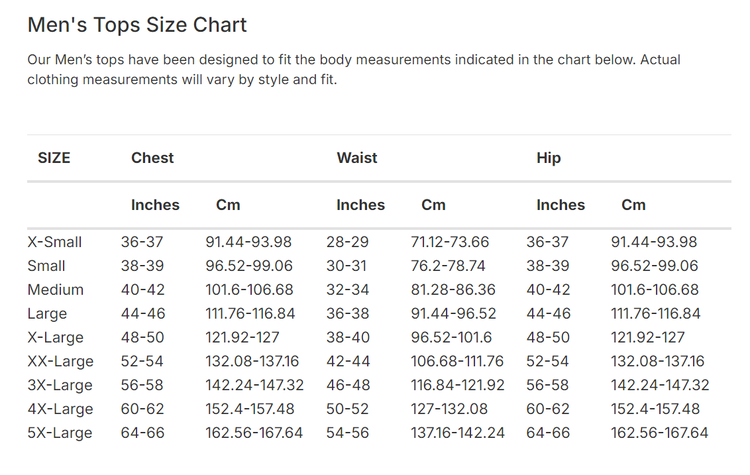Click the 3X-Large size row label

(x=60, y=385)
